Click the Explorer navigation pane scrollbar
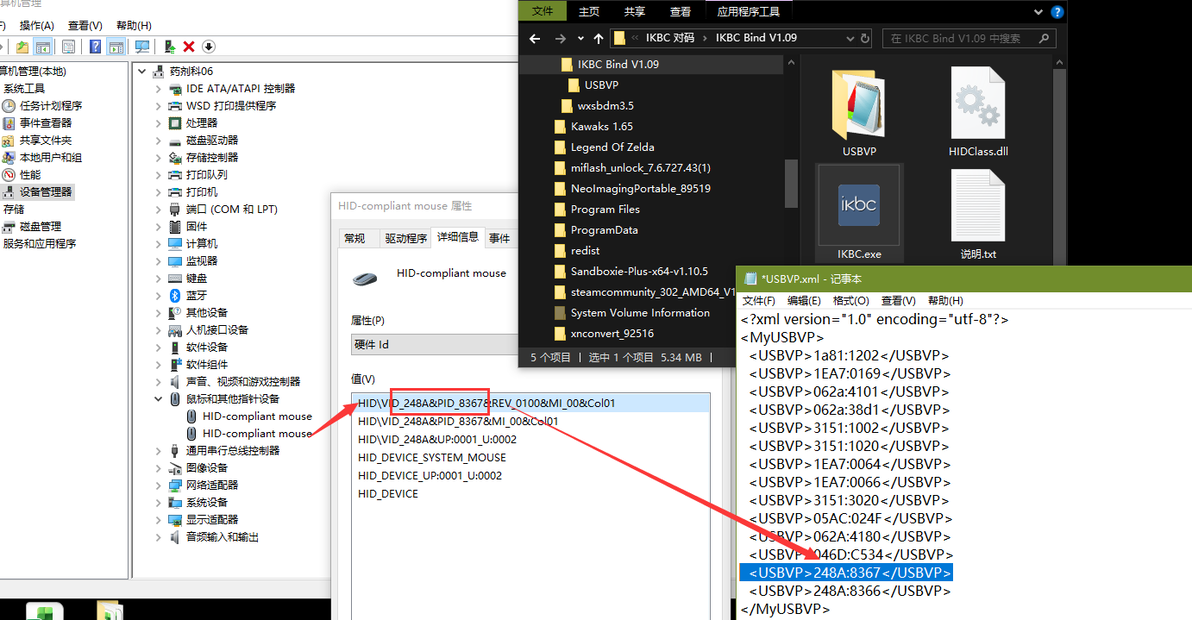 [791, 183]
